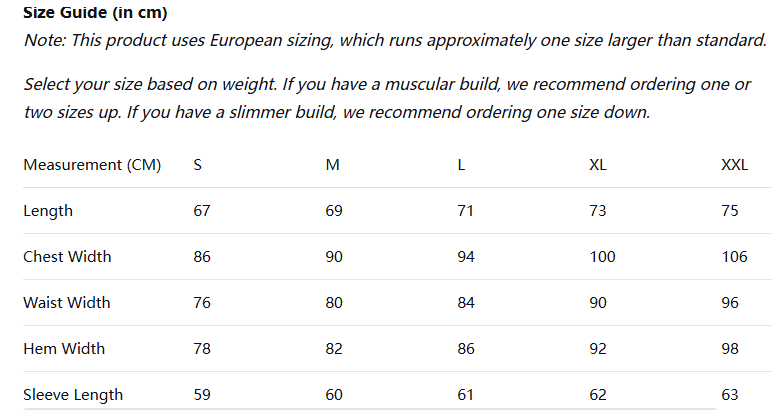772x410 pixels.
Task: Select the XL size column header
Action: tap(598, 165)
